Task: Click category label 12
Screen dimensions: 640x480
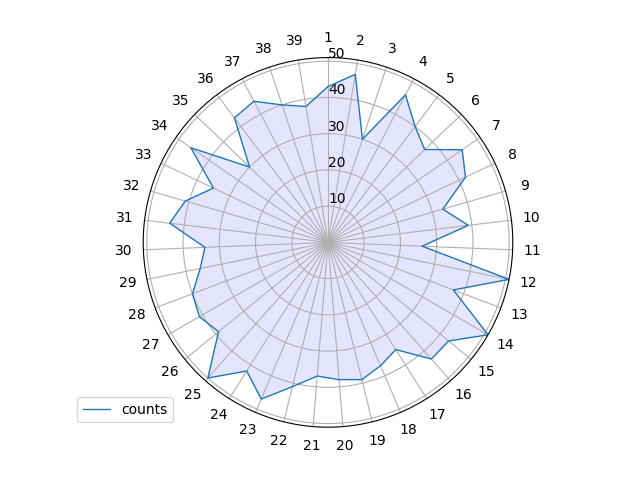Action: tap(528, 282)
